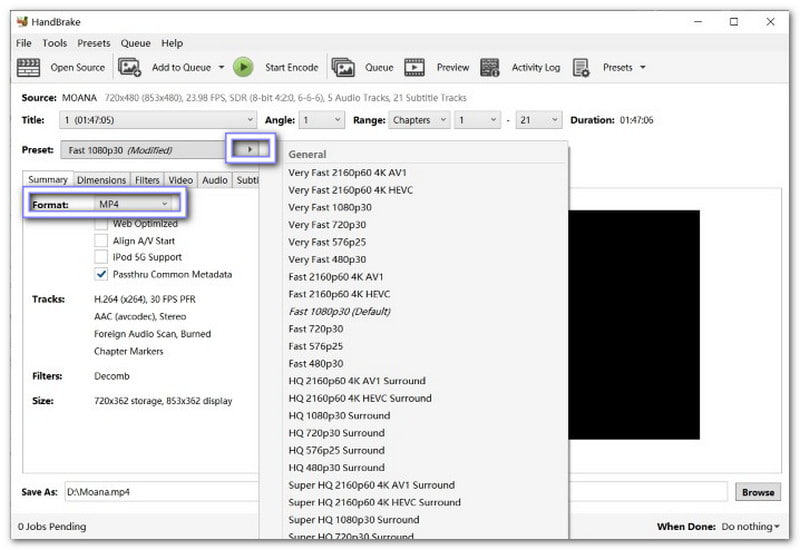The width and height of the screenshot is (800, 550).
Task: Expand the Add to Queue dropdown arrow
Action: pyautogui.click(x=221, y=67)
